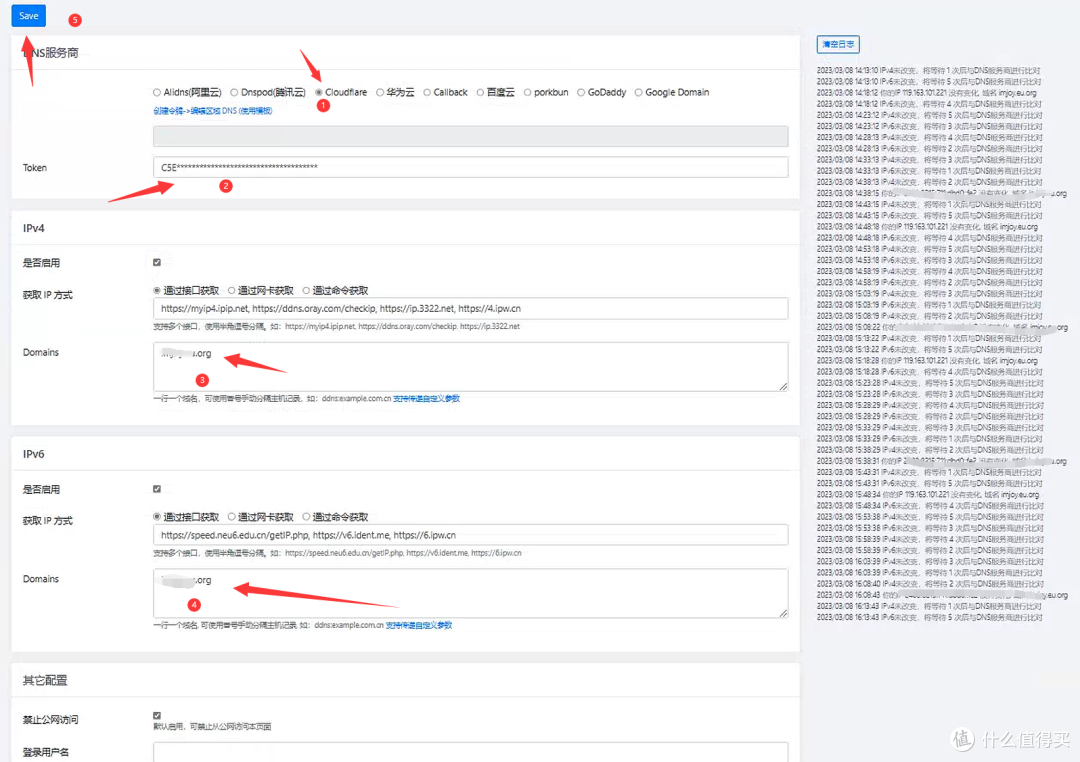Screen dimensions: 1080x762
Task: Select IPv4 通过命令获取 method
Action: 306,291
